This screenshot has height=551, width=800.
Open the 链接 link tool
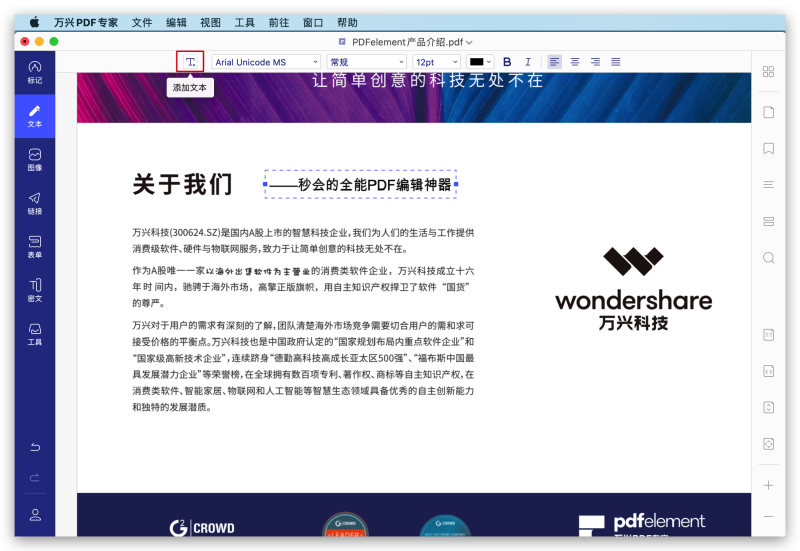tap(35, 203)
